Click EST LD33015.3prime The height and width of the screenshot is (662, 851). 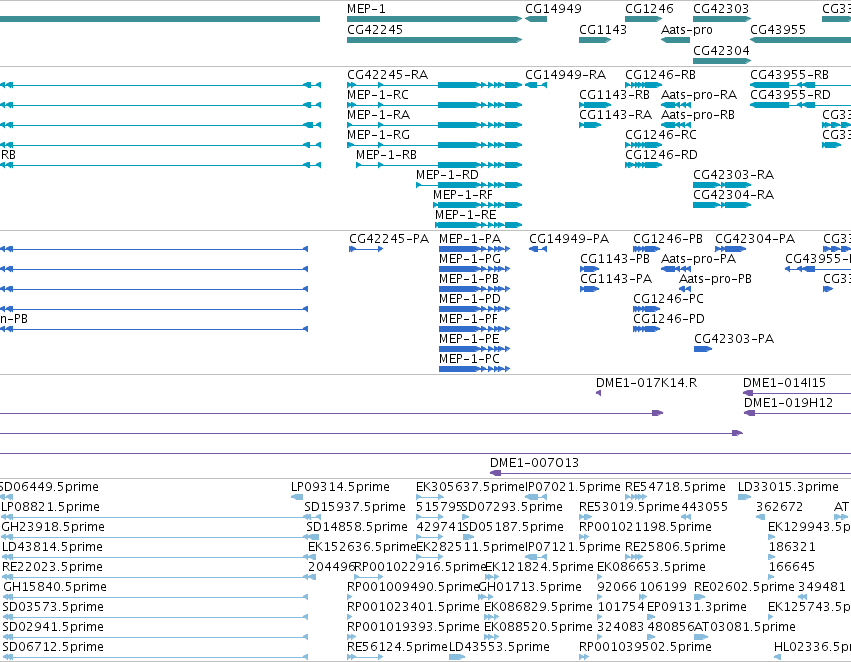tap(745, 497)
